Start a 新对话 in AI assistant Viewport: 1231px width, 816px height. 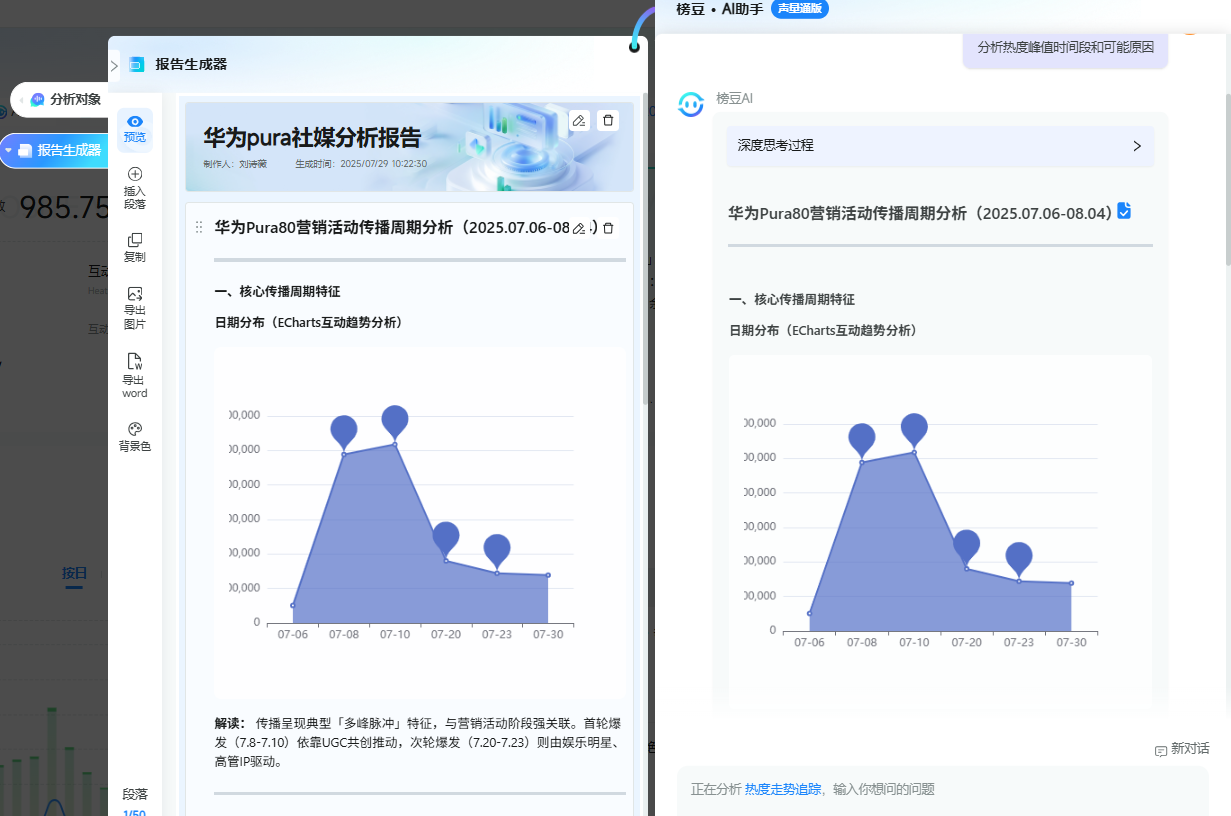tap(1182, 749)
